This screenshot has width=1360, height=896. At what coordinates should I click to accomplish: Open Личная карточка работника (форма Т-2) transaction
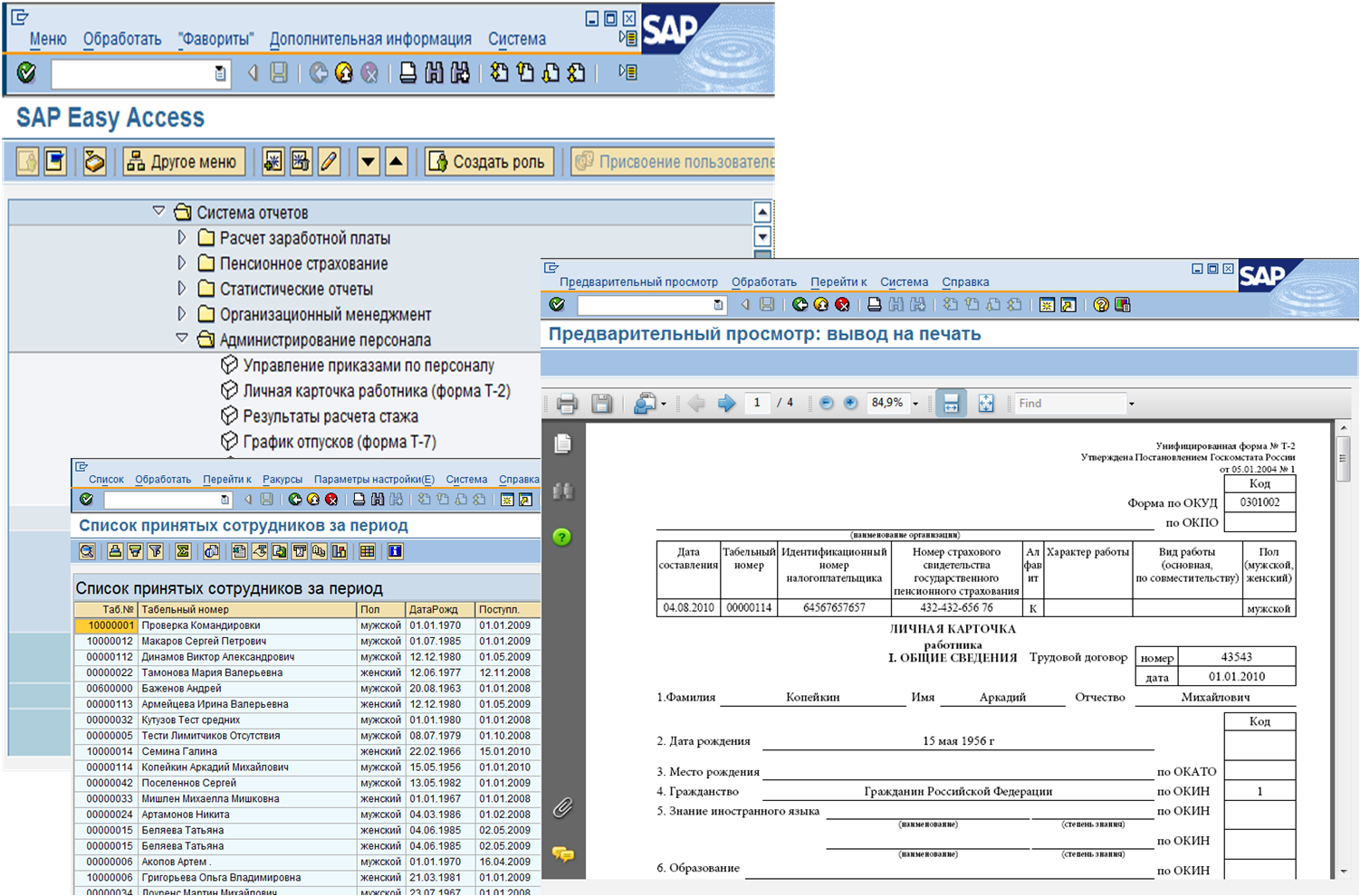tap(377, 391)
